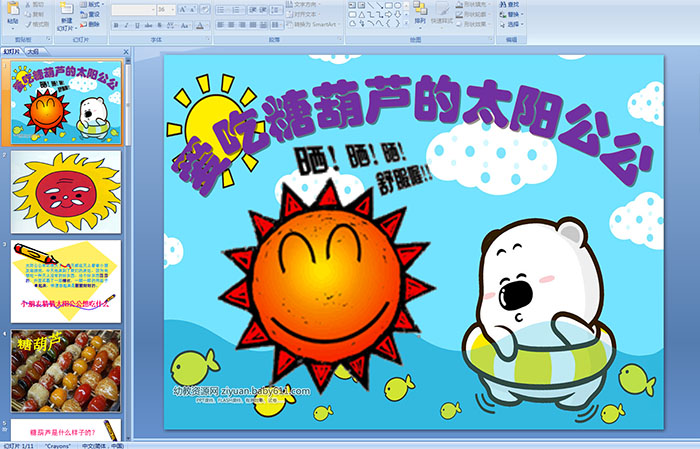This screenshot has width=700, height=449.
Task: Select the Down Arrow block shape
Action: 397,14
